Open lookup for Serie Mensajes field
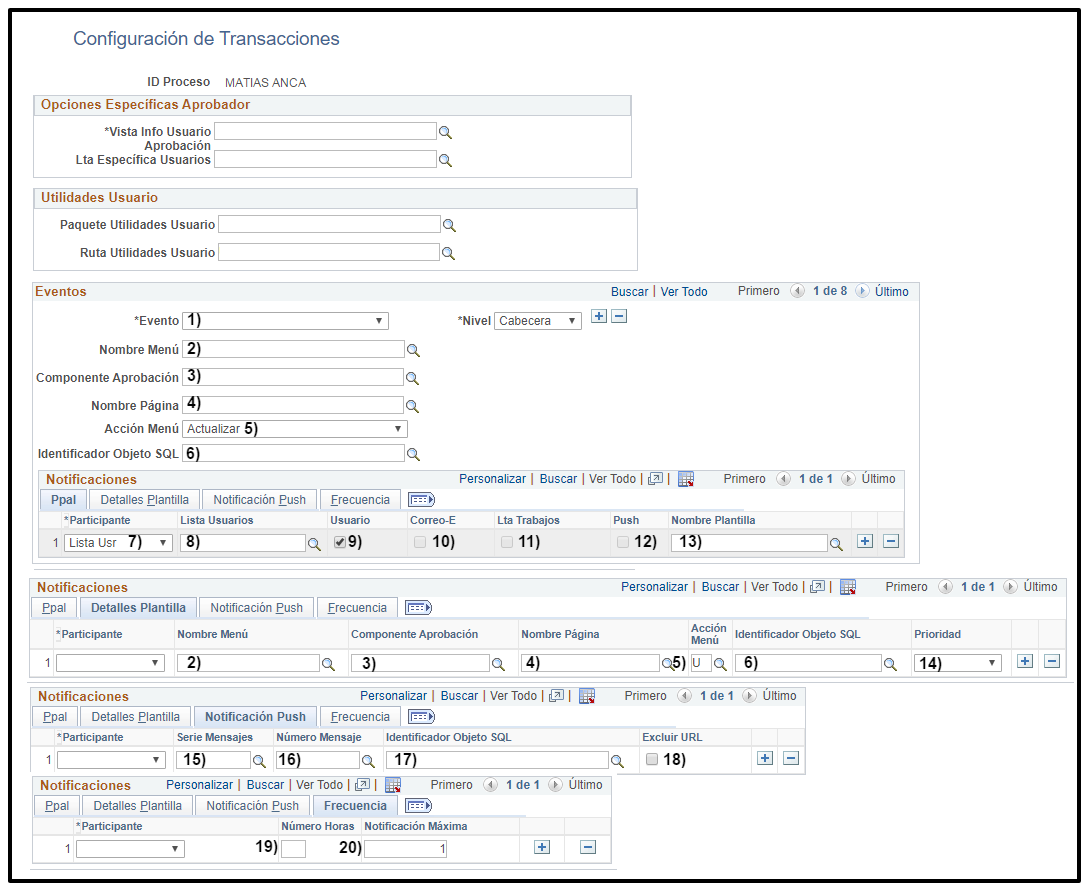Image resolution: width=1089 pixels, height=891 pixels. click(x=259, y=760)
